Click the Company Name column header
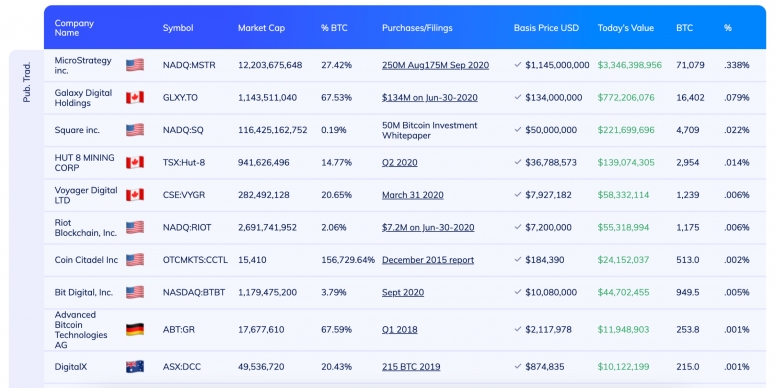The image size is (775, 388). click(74, 28)
